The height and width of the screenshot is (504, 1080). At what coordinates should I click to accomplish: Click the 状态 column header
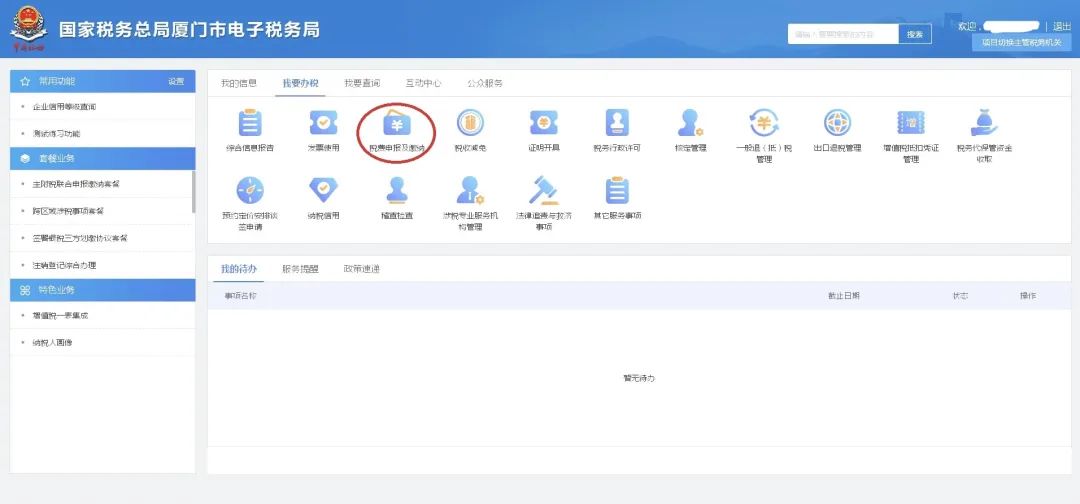click(960, 296)
